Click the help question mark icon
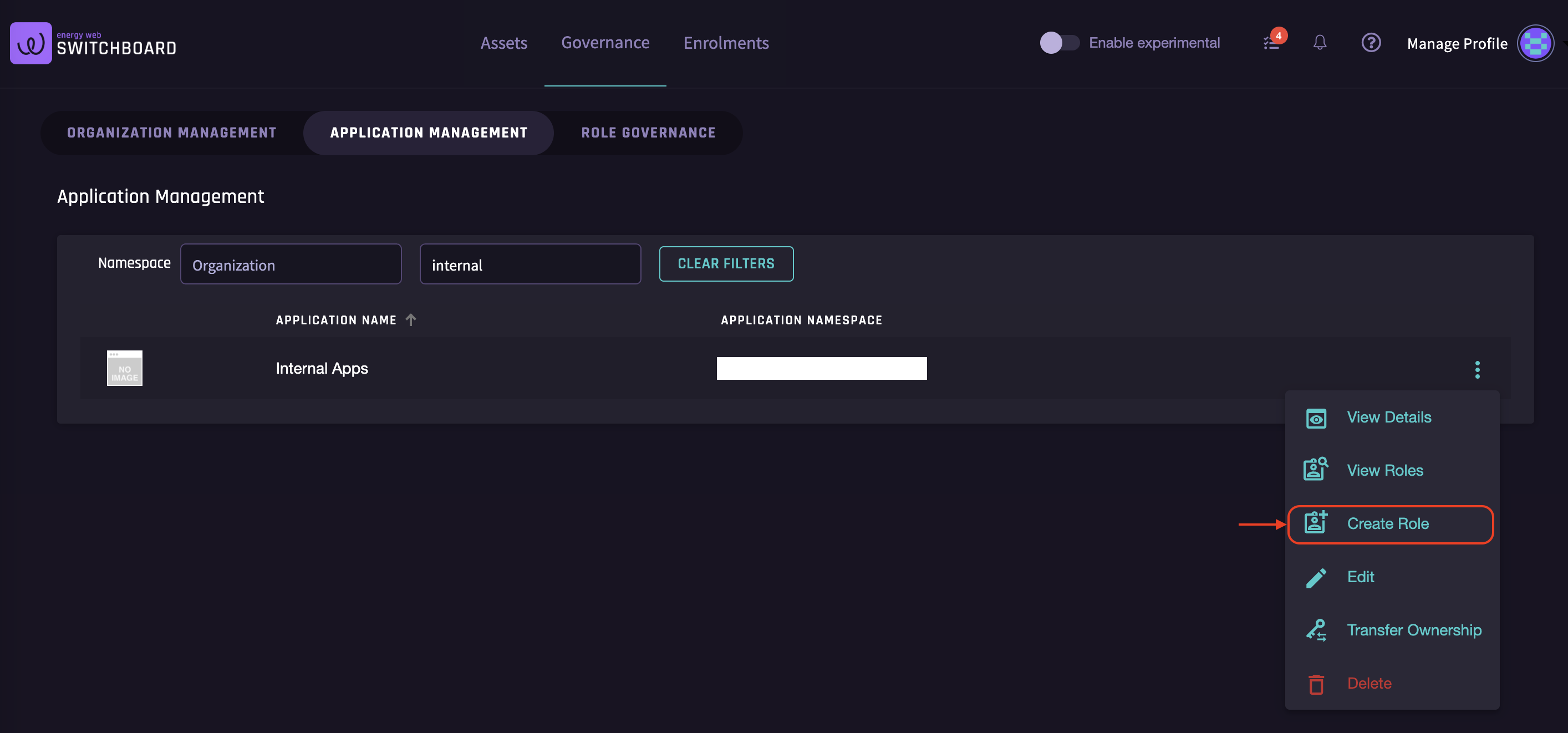Screen dimensions: 1568x733 tap(1370, 43)
